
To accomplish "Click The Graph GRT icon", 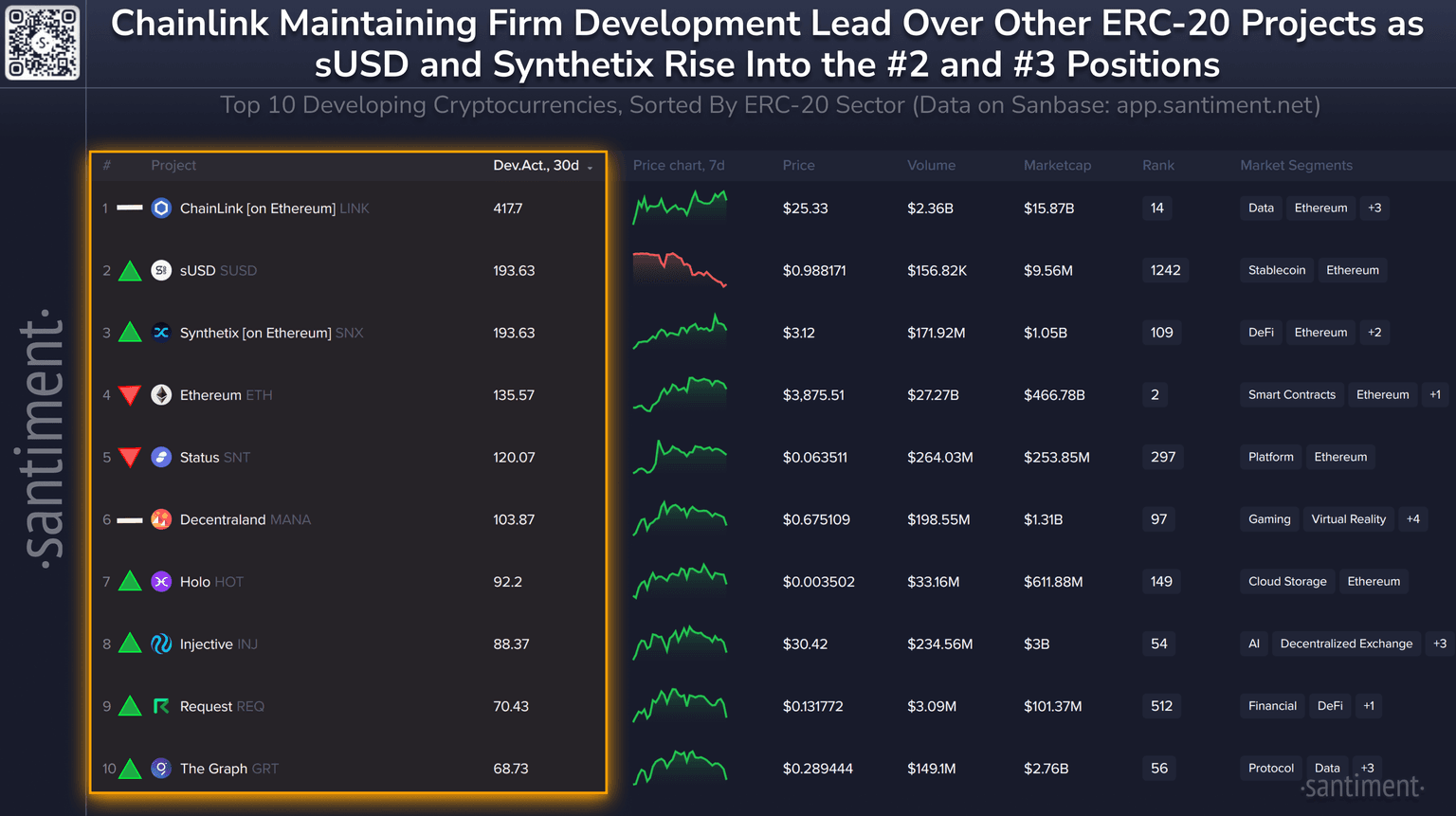I will [x=161, y=769].
